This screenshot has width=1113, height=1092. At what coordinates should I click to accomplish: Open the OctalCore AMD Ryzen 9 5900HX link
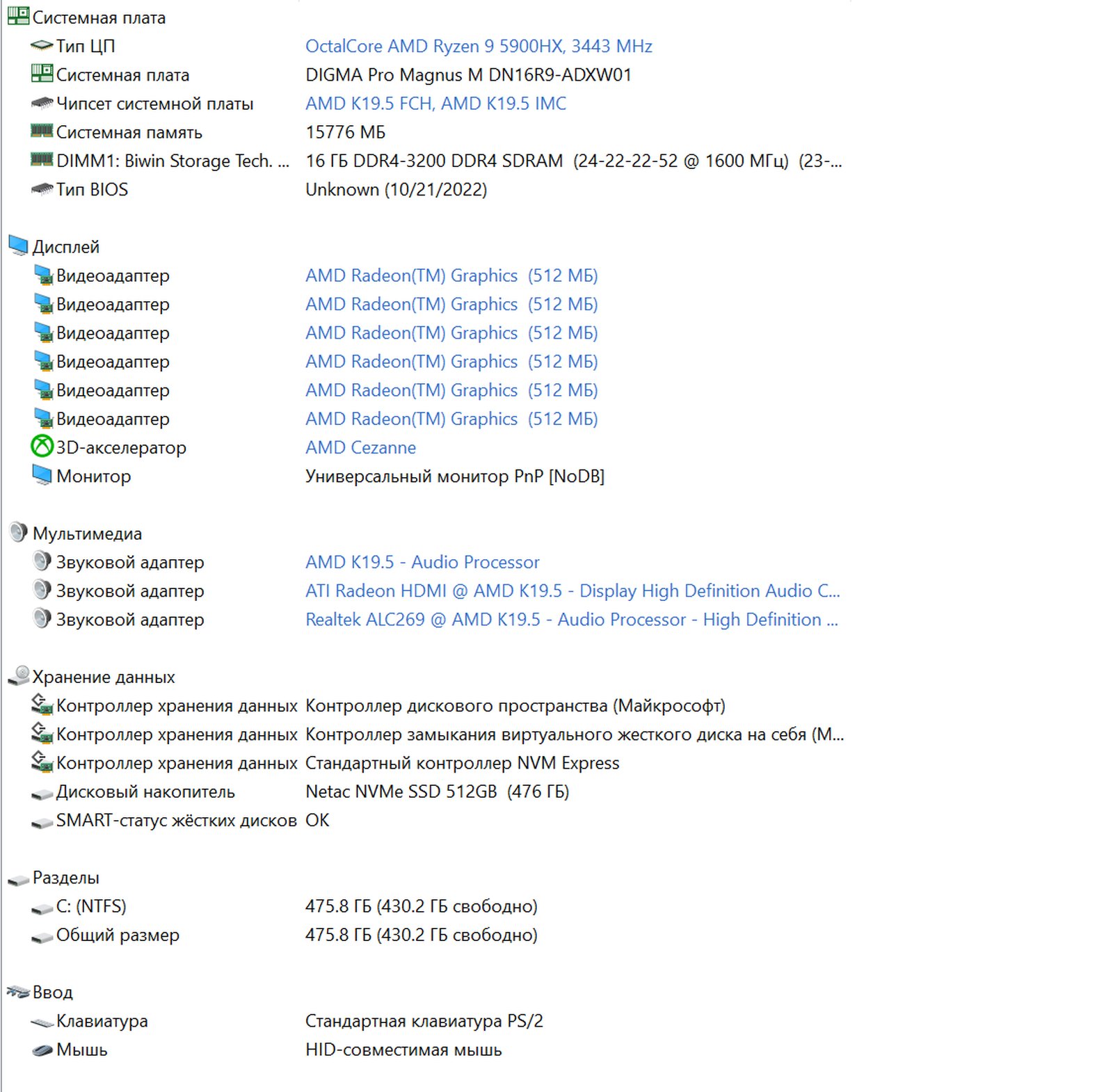(x=478, y=46)
